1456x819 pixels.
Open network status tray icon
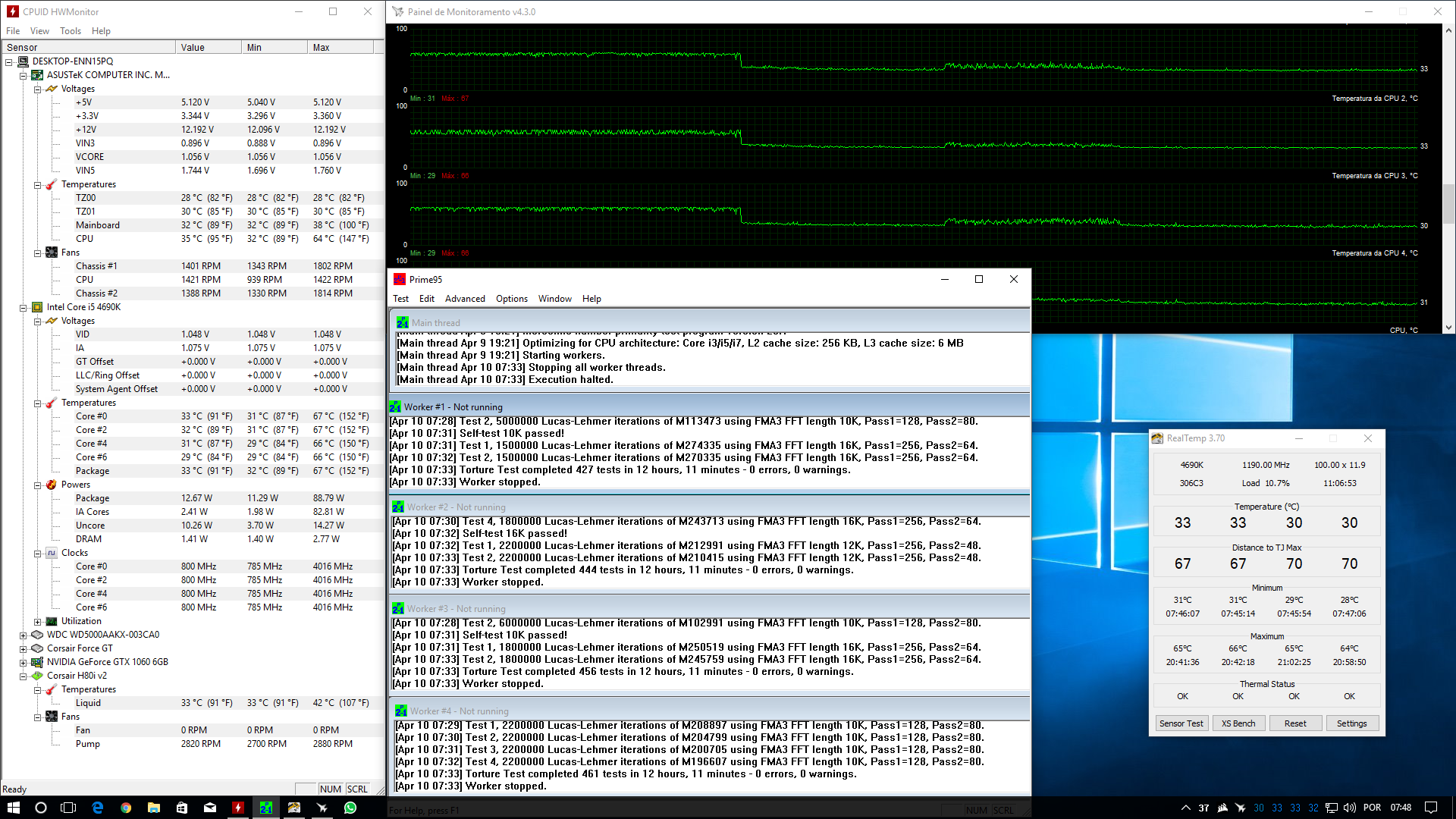click(x=1332, y=808)
